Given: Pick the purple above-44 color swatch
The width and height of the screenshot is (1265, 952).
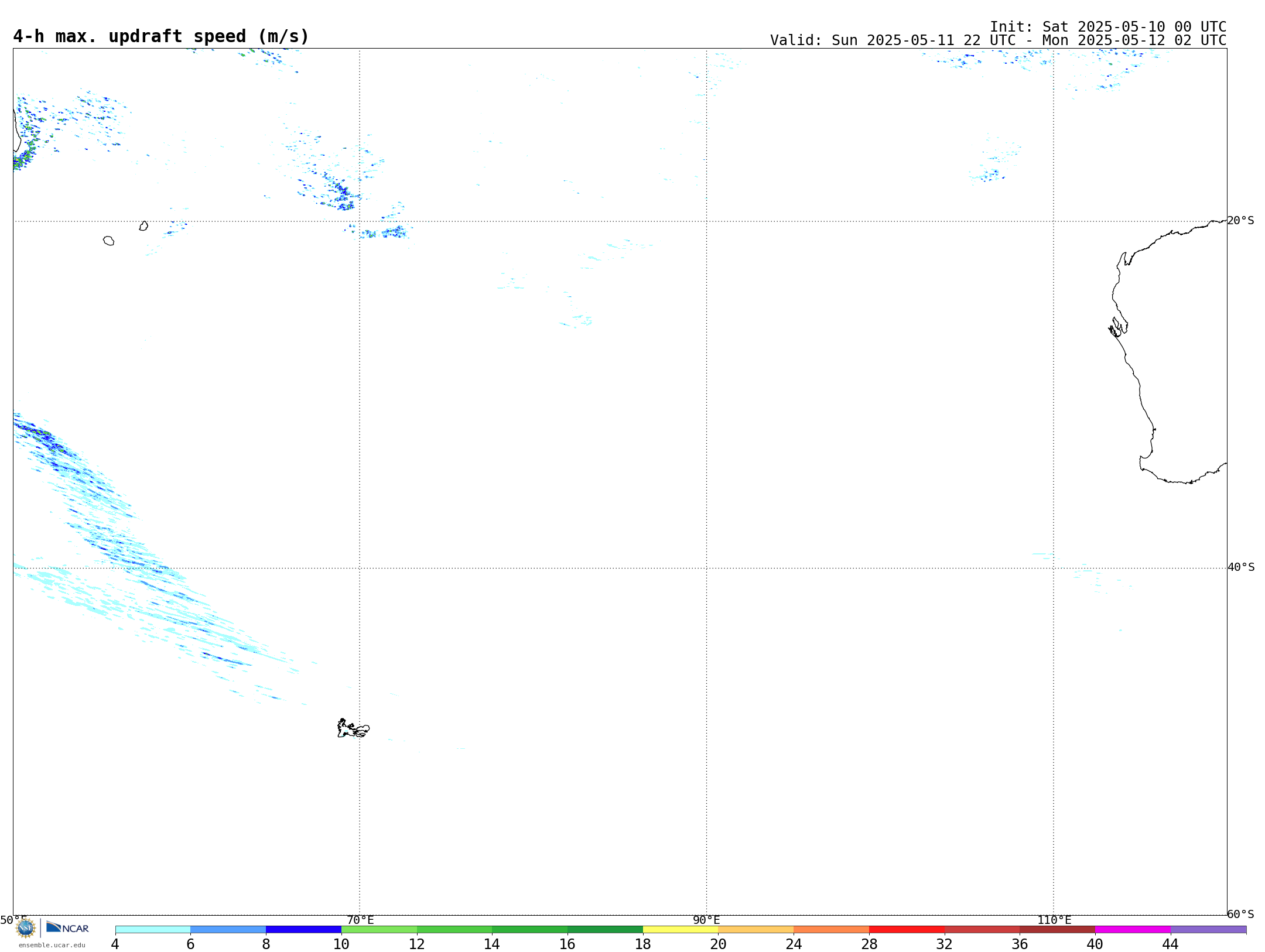Looking at the screenshot, I should tap(1208, 929).
